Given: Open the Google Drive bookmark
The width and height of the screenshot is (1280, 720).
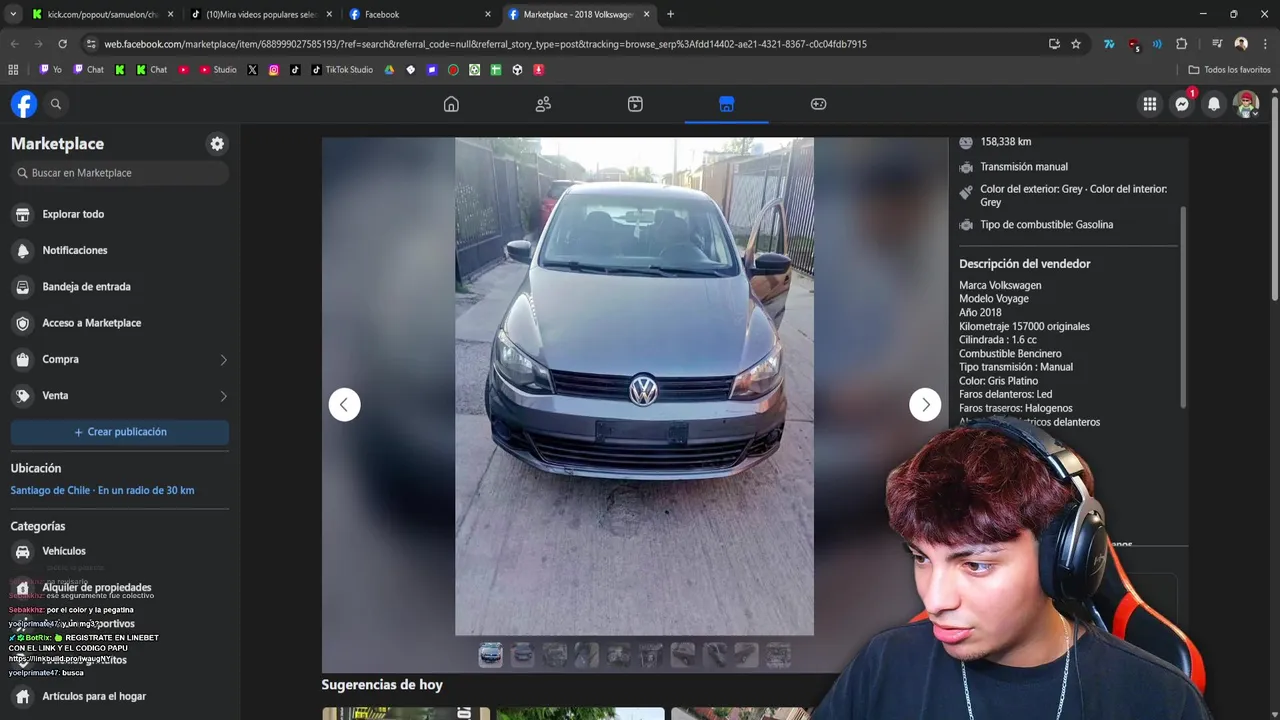Looking at the screenshot, I should [x=389, y=70].
